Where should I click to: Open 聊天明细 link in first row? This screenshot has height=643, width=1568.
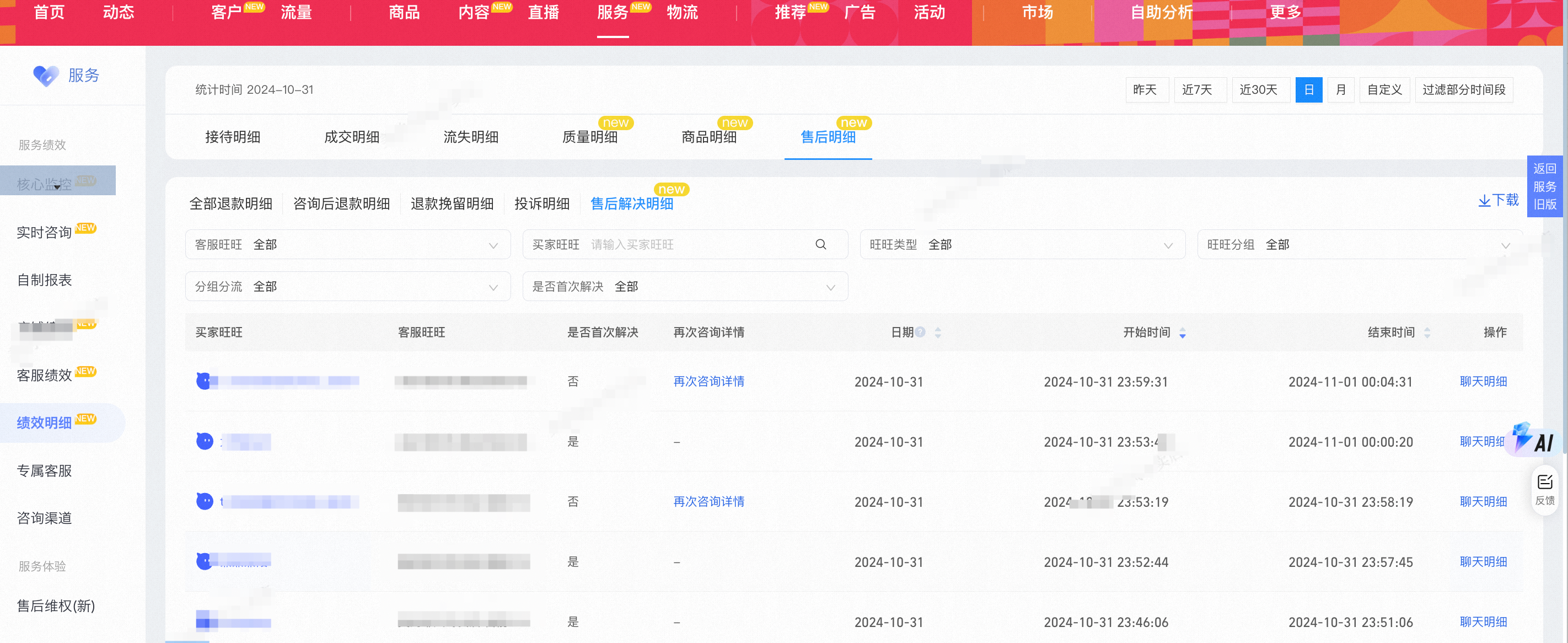pos(1483,382)
